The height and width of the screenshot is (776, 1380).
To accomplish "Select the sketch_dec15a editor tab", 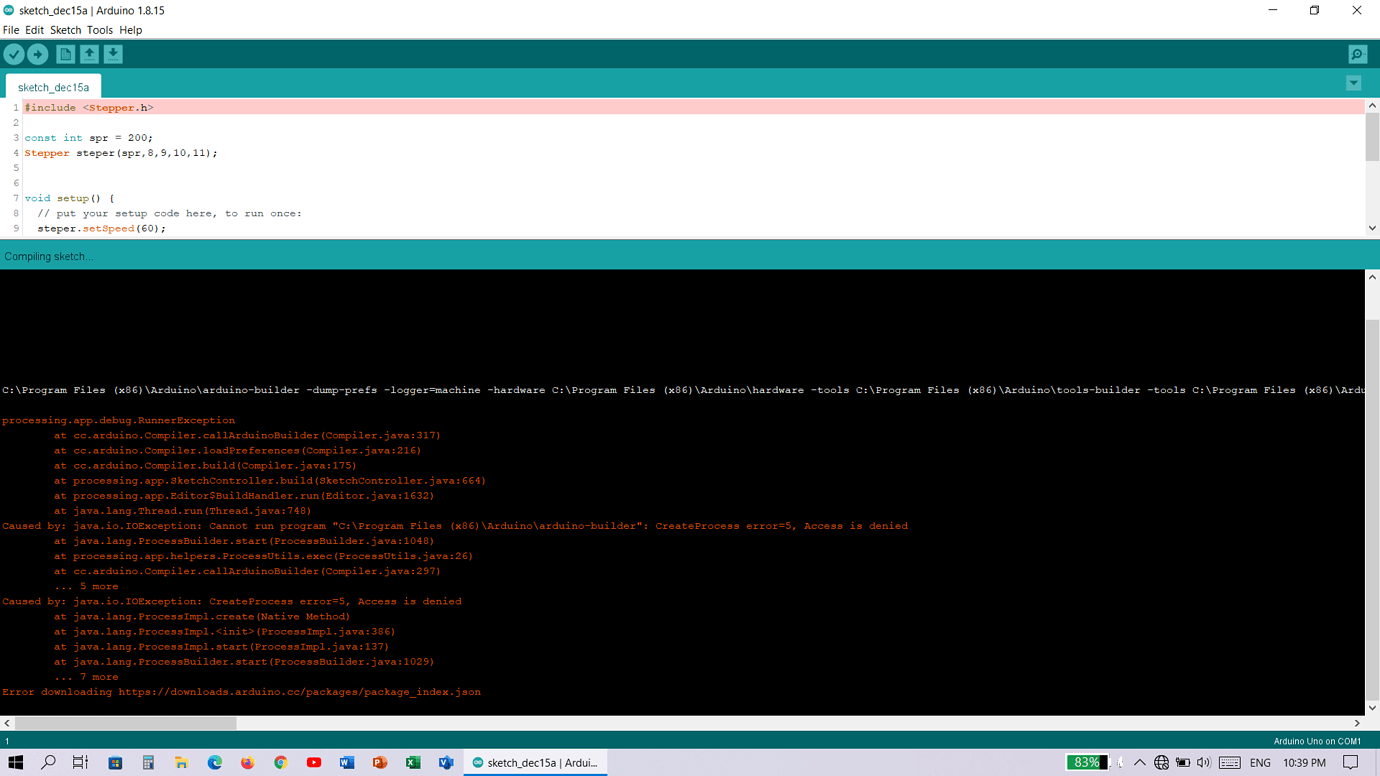I will coord(53,87).
